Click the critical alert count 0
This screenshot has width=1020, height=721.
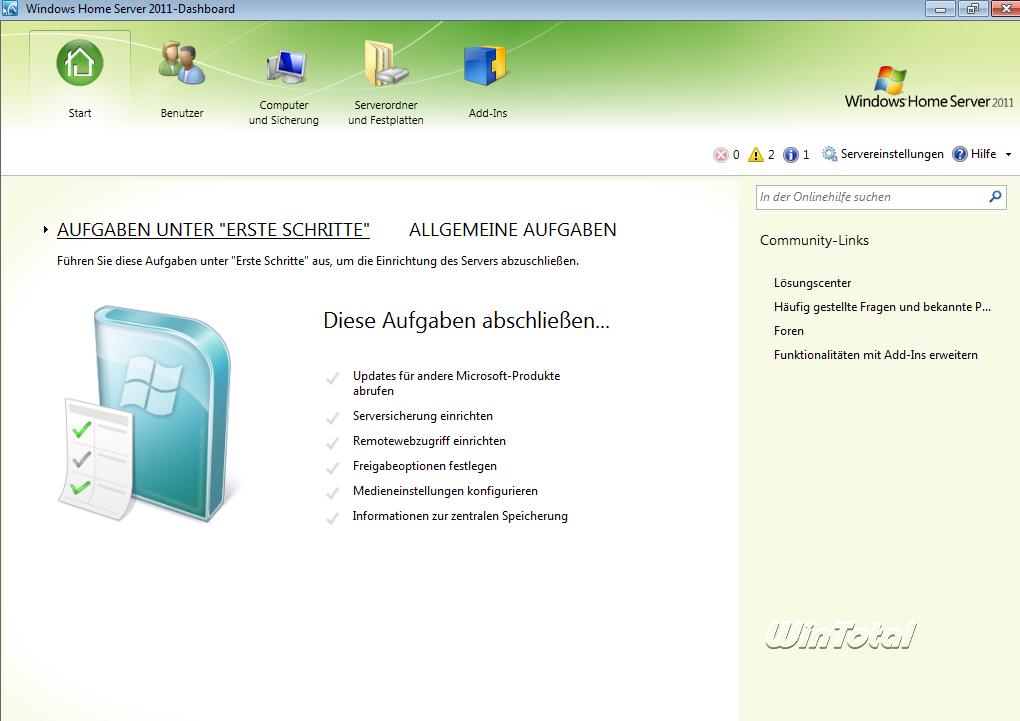(x=736, y=155)
